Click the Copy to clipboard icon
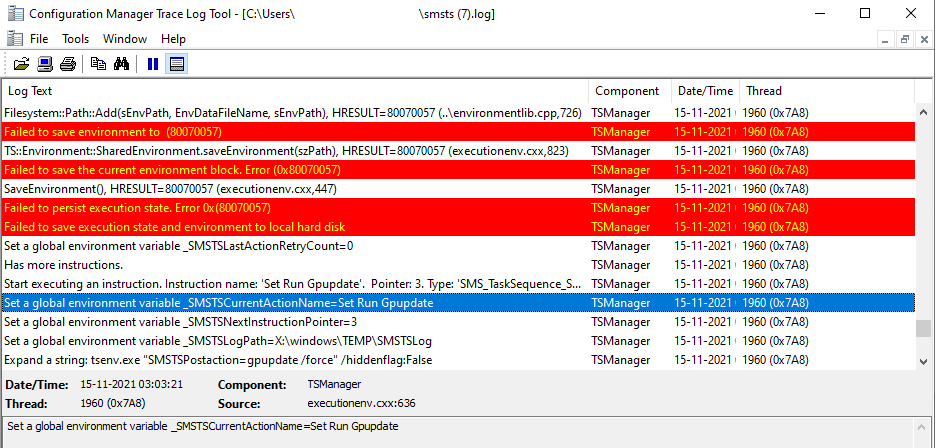This screenshot has height=448, width=937. 98,64
